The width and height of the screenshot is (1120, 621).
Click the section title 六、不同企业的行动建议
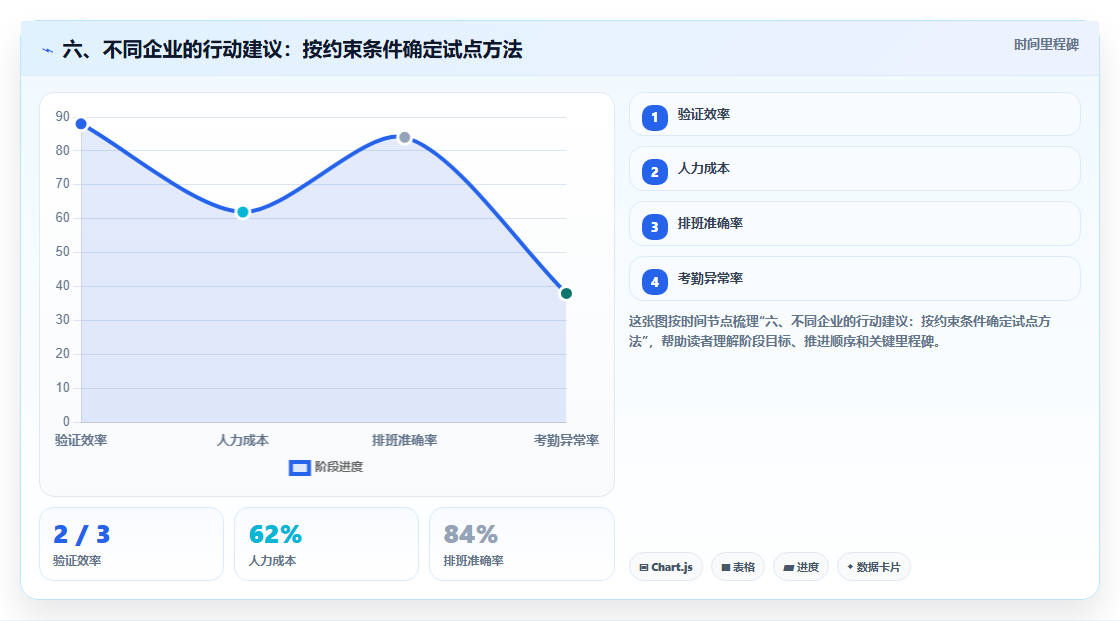(292, 49)
